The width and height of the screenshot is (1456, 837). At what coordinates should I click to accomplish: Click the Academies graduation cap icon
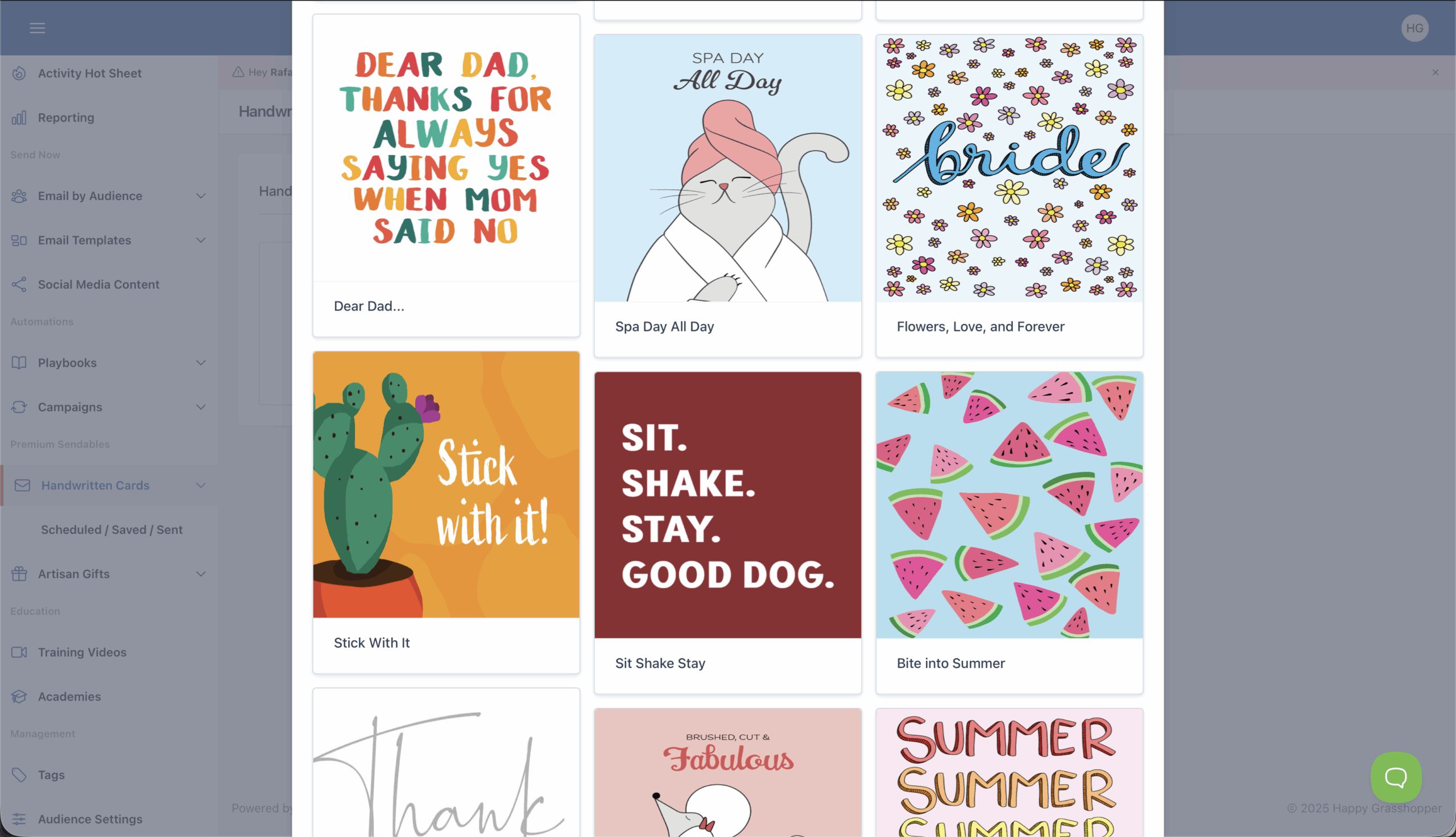tap(19, 696)
